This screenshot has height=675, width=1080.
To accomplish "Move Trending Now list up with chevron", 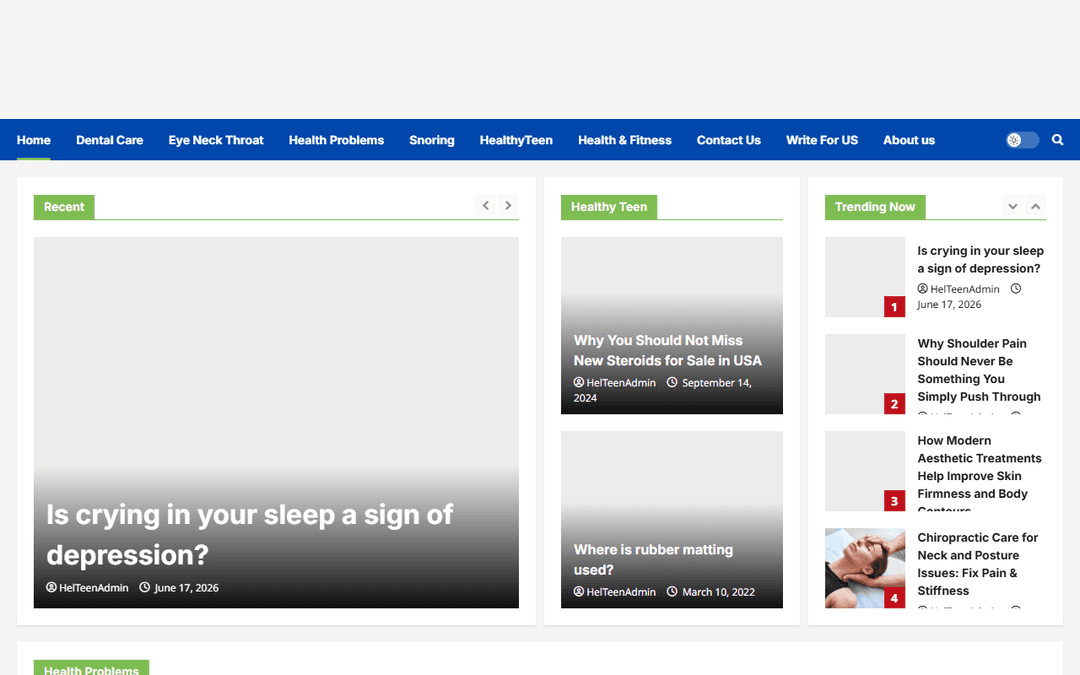I will pos(1035,206).
